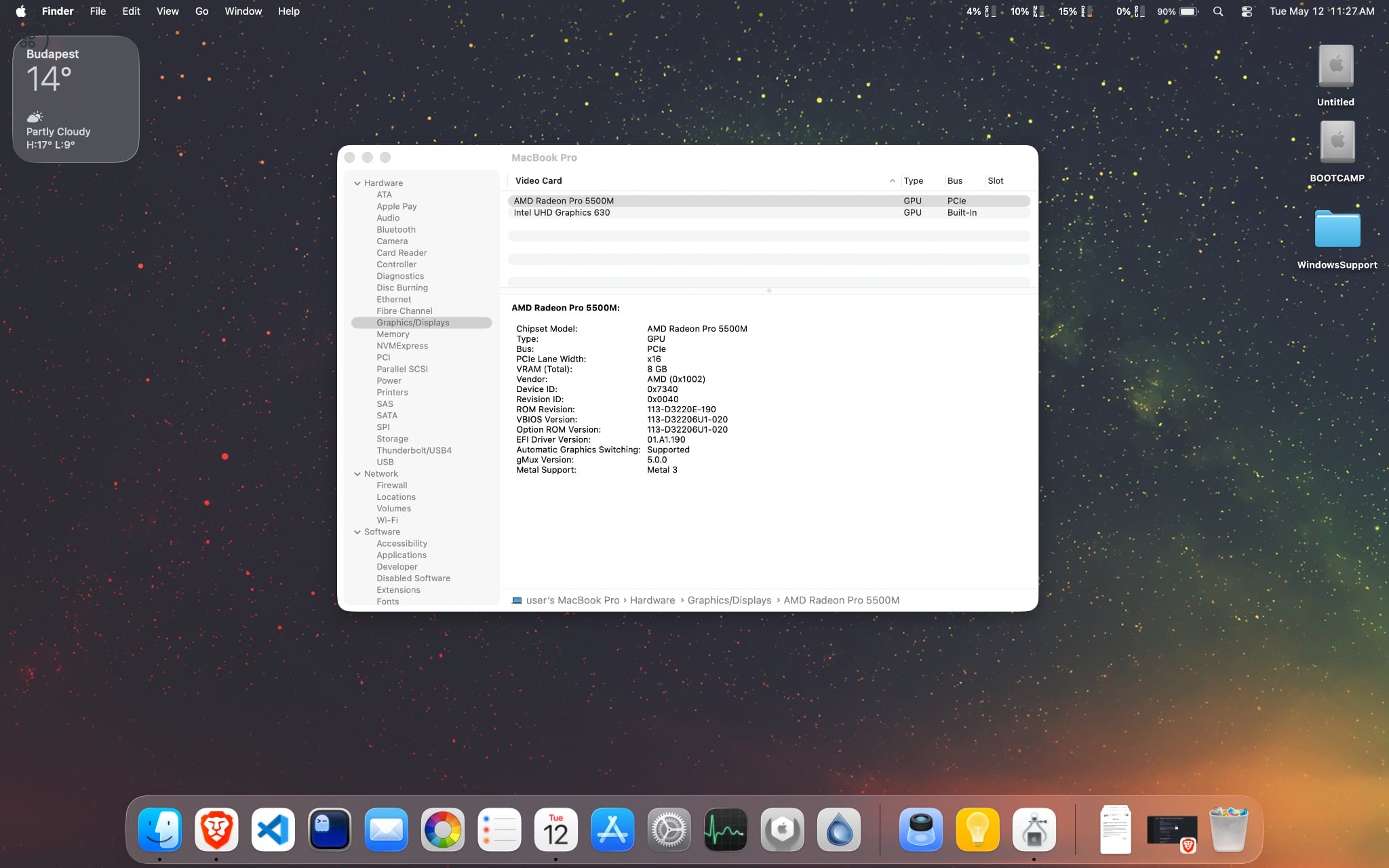Open the File menu
The image size is (1389, 868).
pos(98,11)
